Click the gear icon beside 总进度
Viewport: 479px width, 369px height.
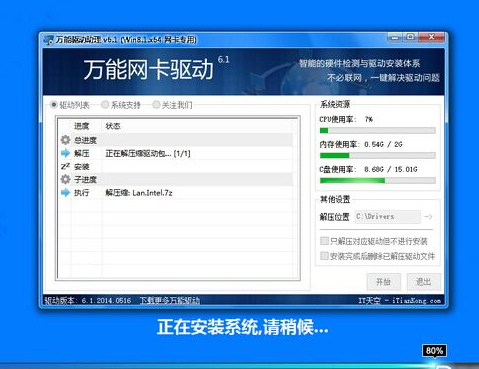[65, 140]
